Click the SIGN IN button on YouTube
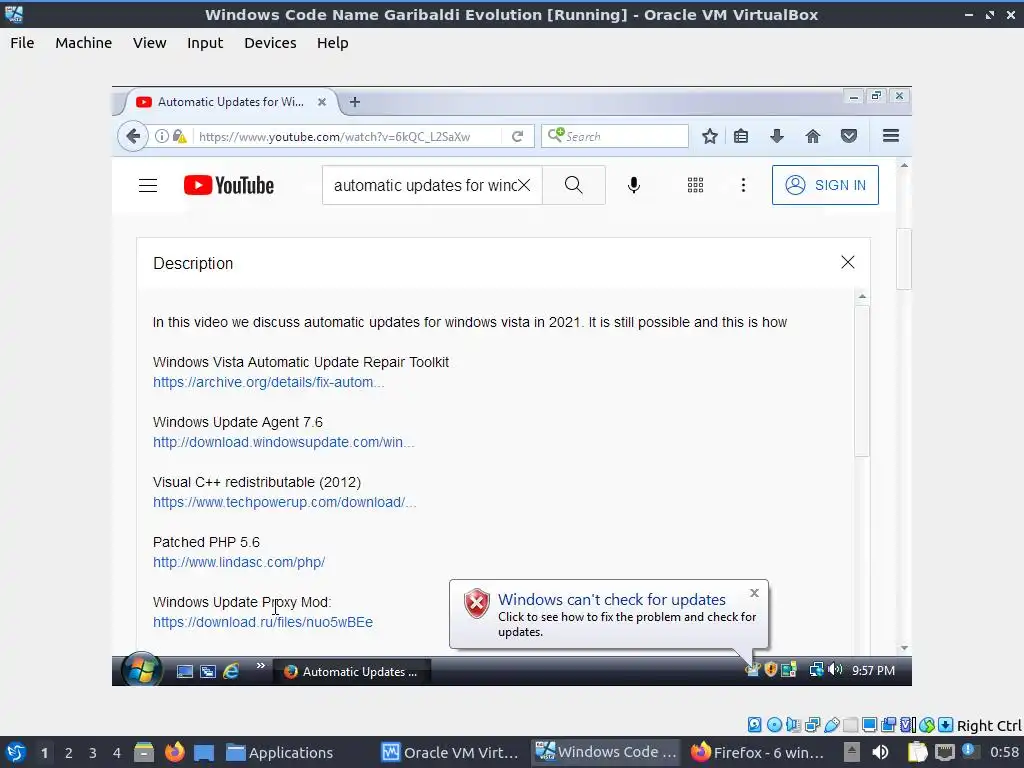Viewport: 1024px width, 768px height. [825, 185]
